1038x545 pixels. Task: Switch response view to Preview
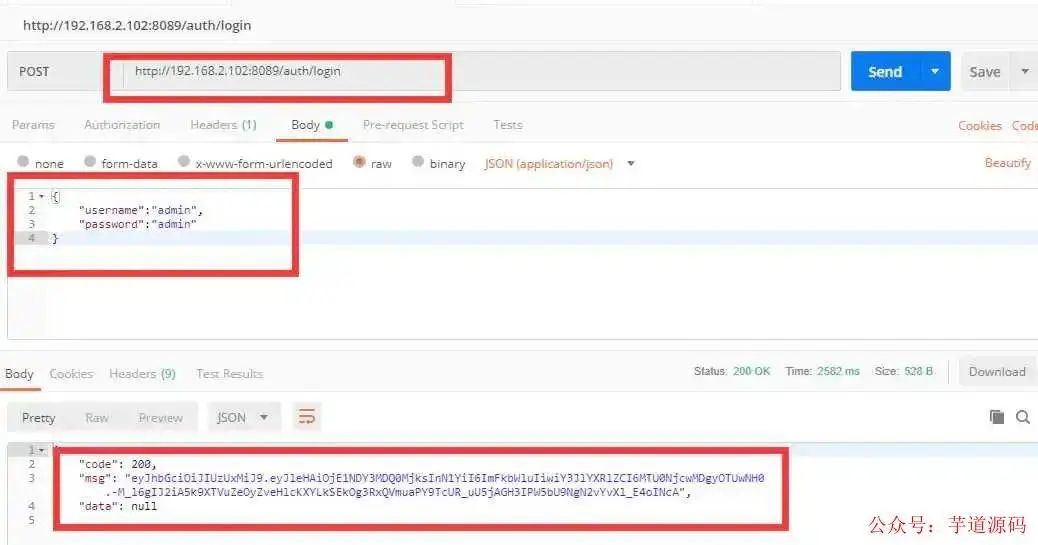161,418
